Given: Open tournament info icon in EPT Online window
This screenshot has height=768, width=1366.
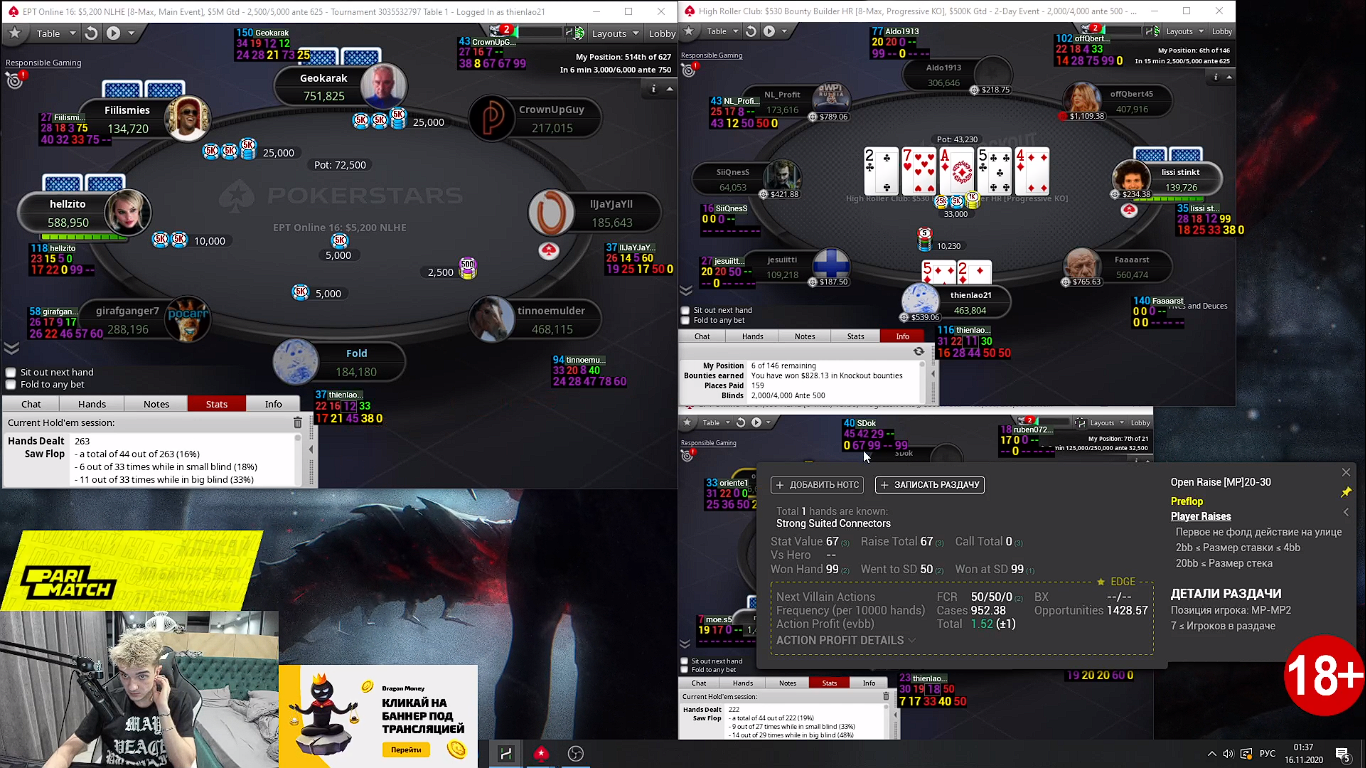Looking at the screenshot, I should [654, 89].
